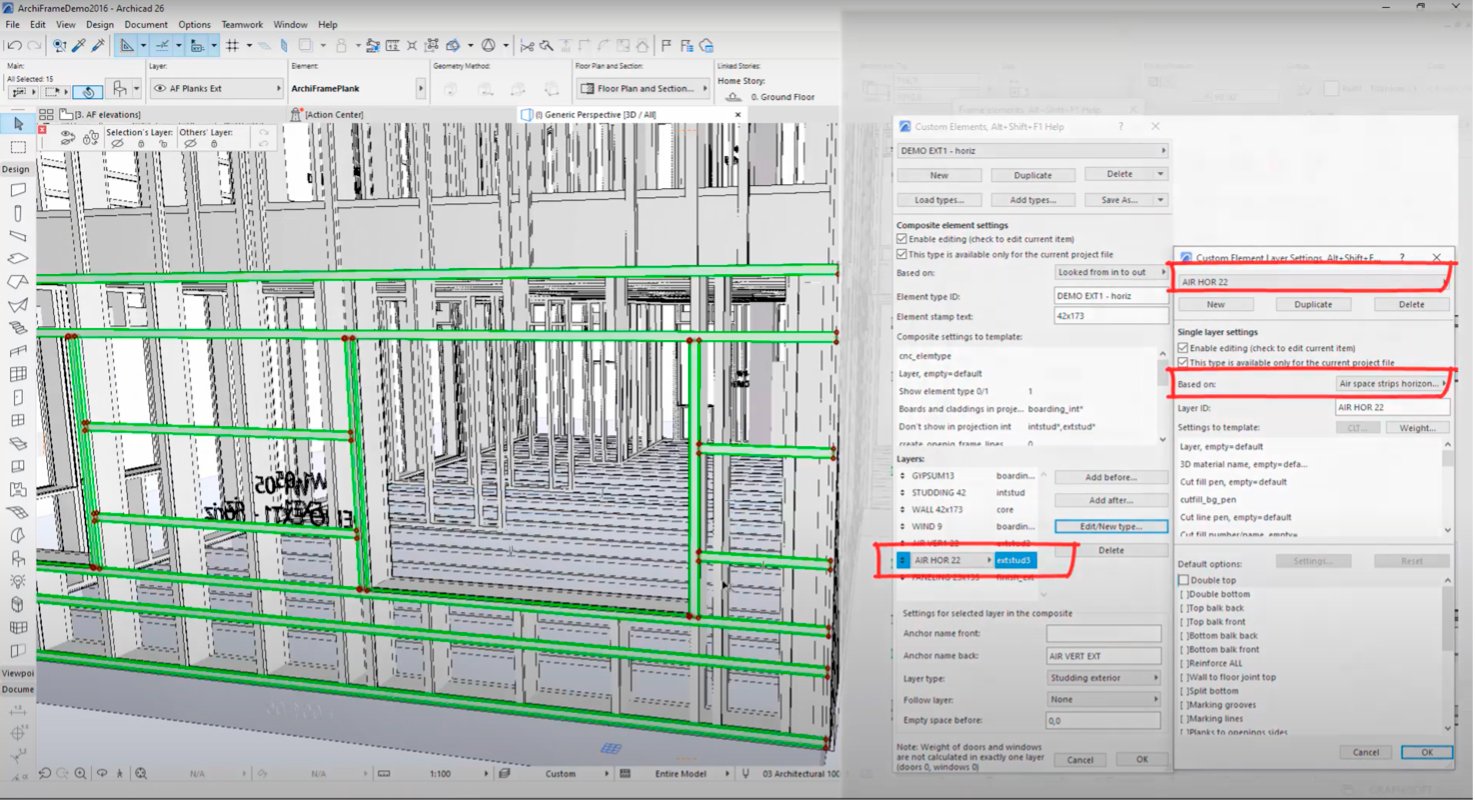The image size is (1475, 803).
Task: Click the Help question mark in Custom Elements
Action: pos(1120,127)
